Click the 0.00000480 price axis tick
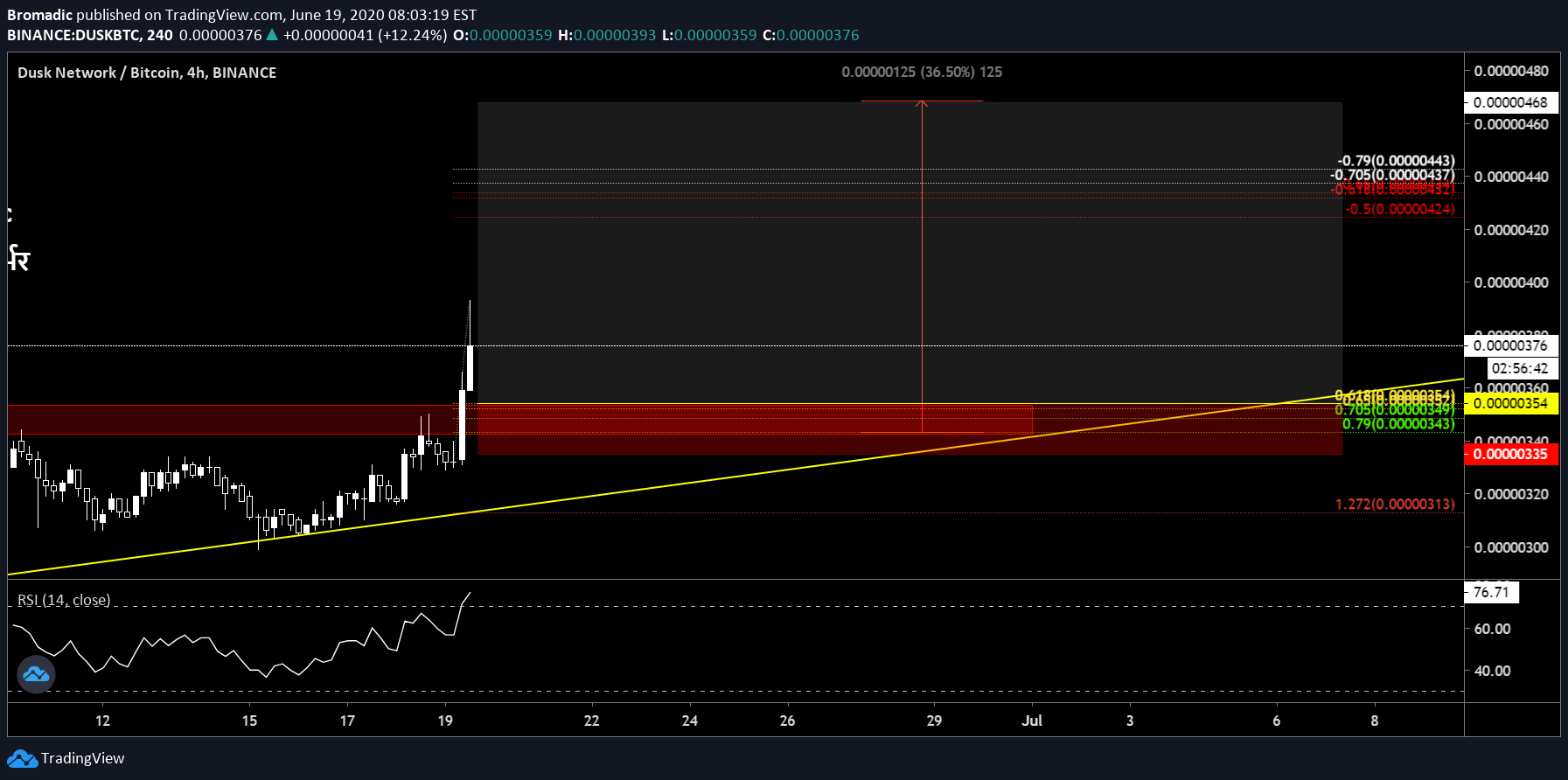Image resolution: width=1568 pixels, height=780 pixels. point(1511,71)
